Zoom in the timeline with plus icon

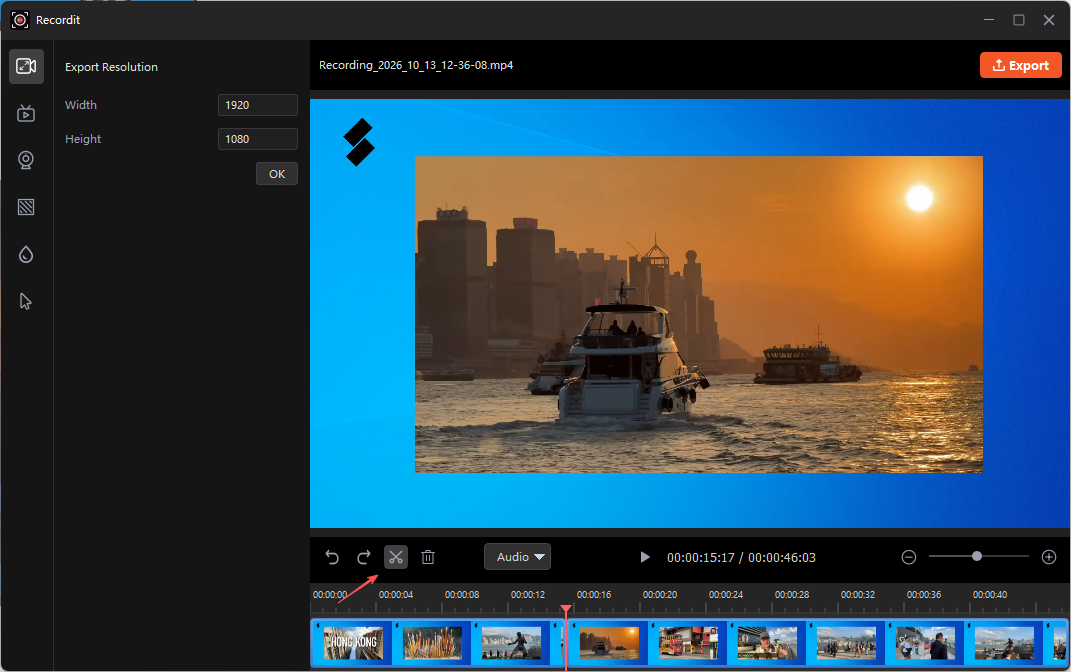pyautogui.click(x=1049, y=557)
